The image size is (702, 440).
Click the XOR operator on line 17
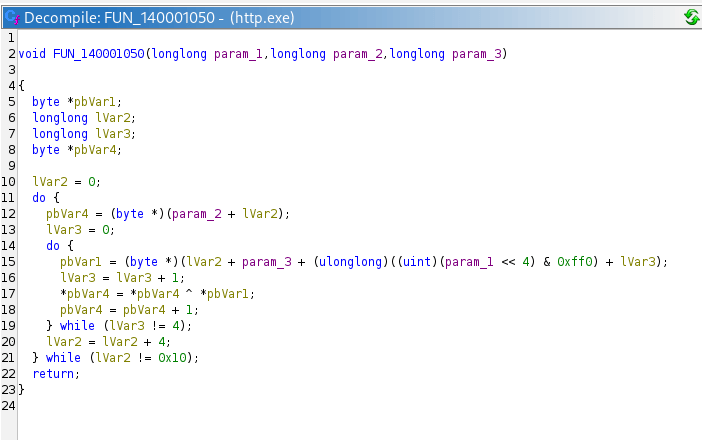(x=189, y=293)
